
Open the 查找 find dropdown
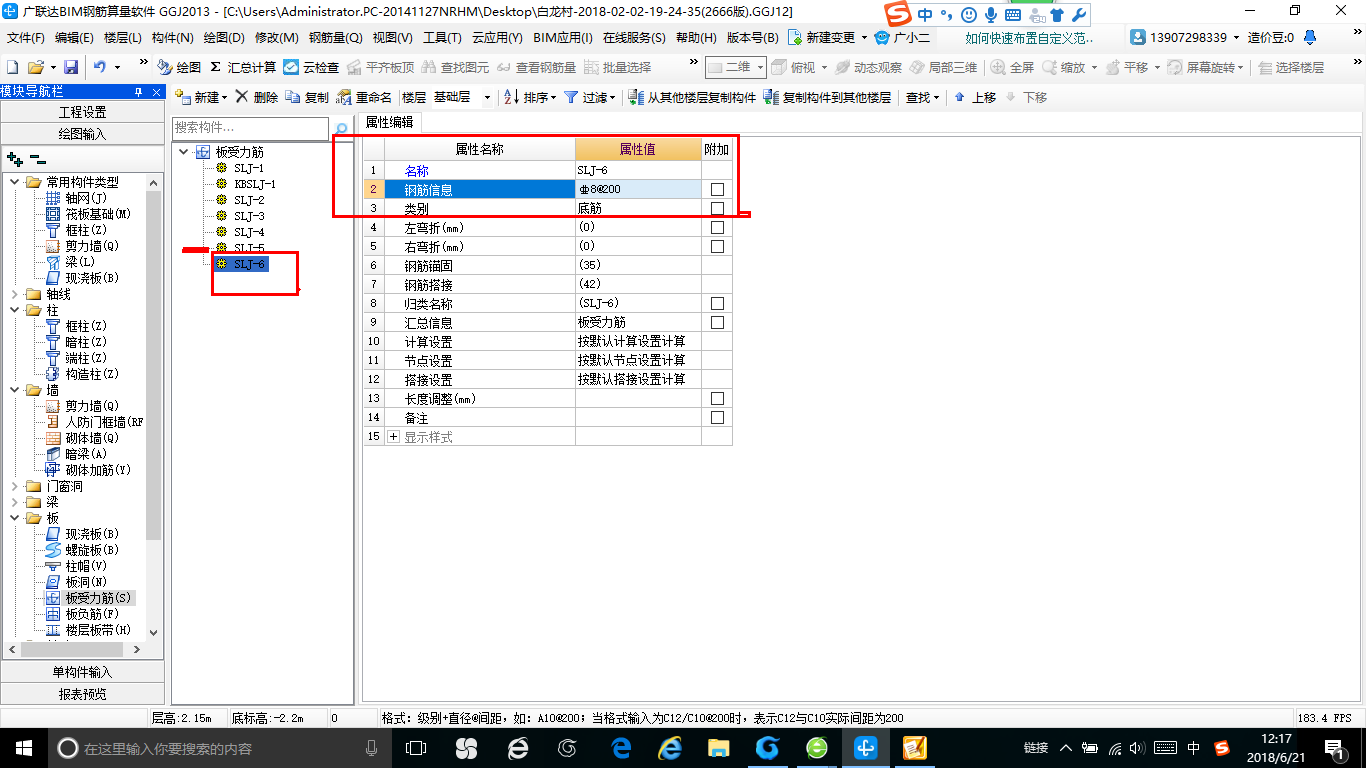pos(922,97)
